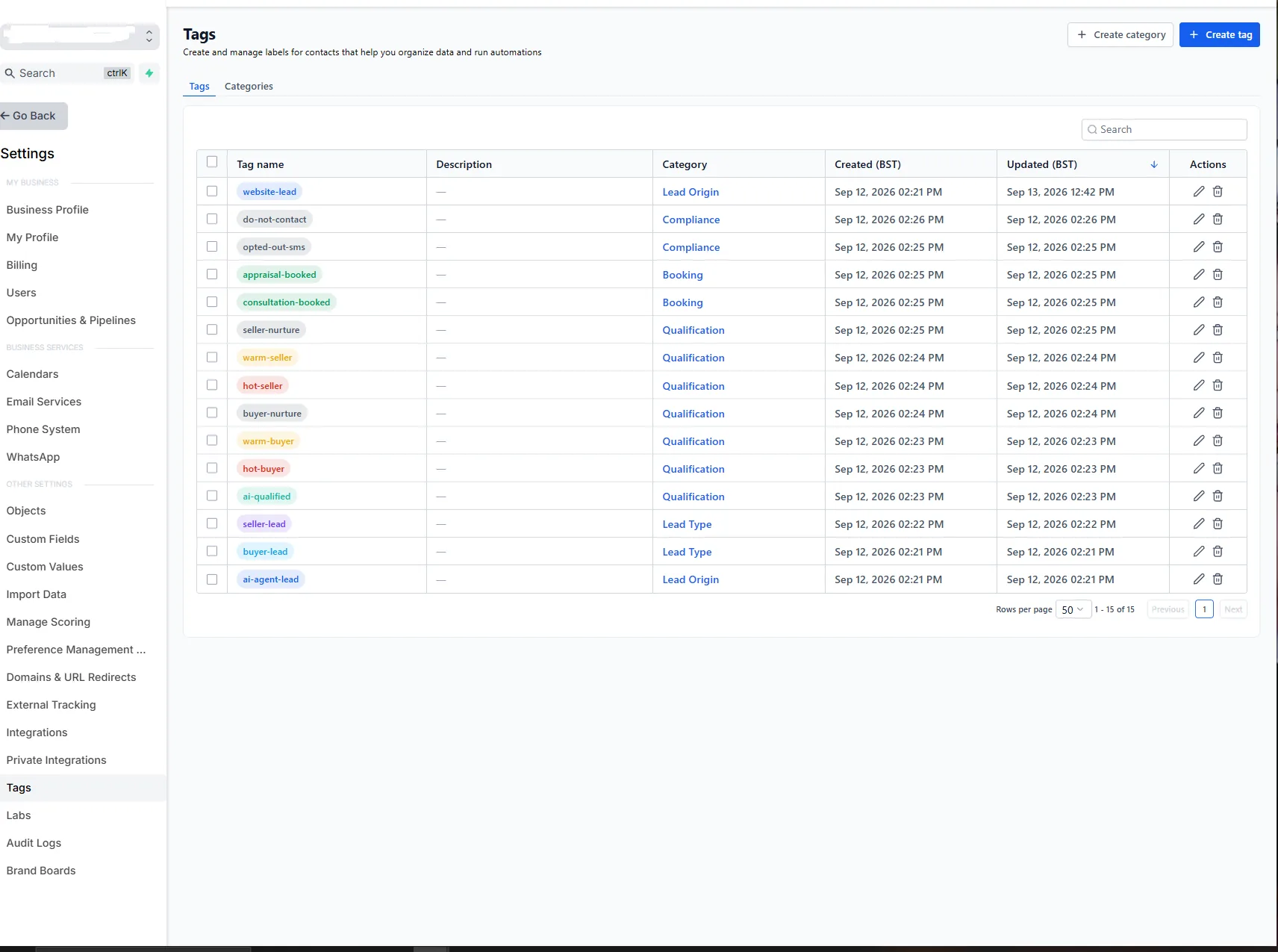Sort by Updated column arrow
Screen dimensions: 1278x952
coord(1154,164)
